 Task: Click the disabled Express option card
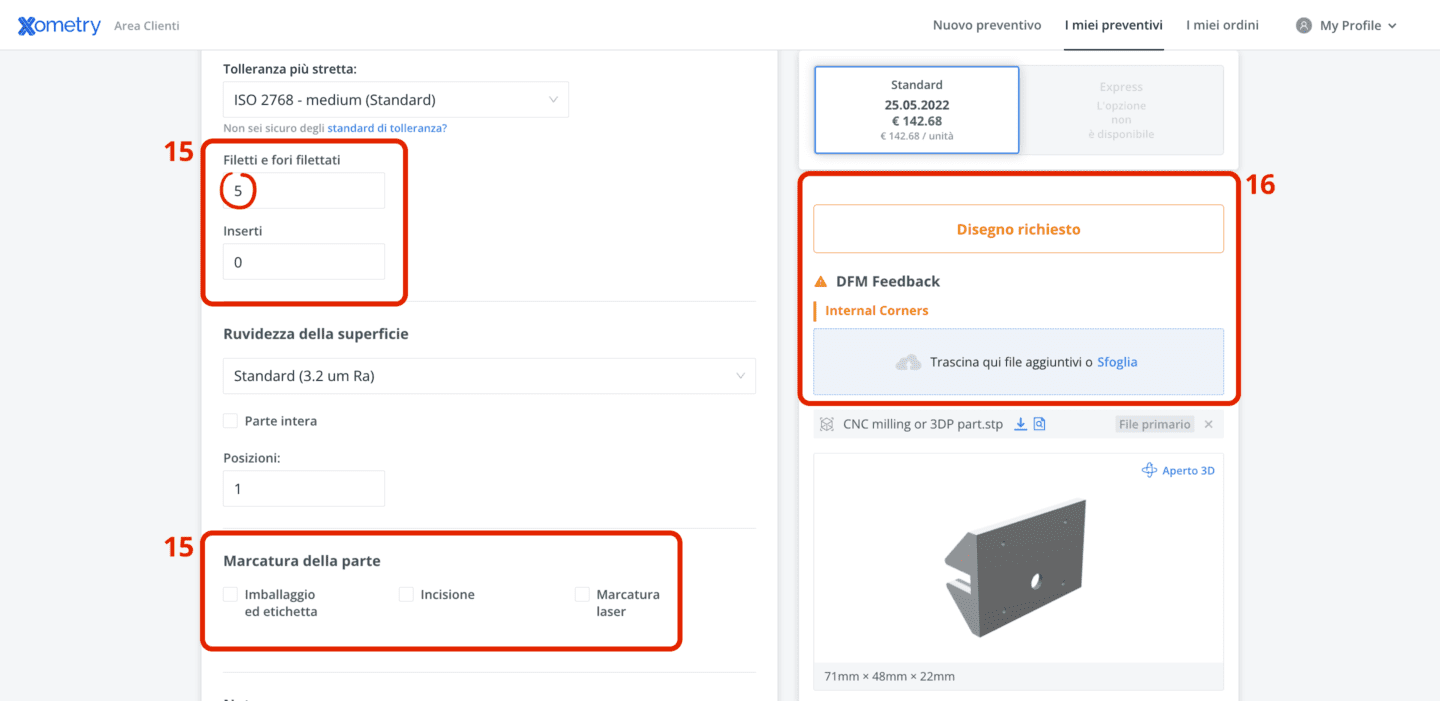click(x=1121, y=110)
